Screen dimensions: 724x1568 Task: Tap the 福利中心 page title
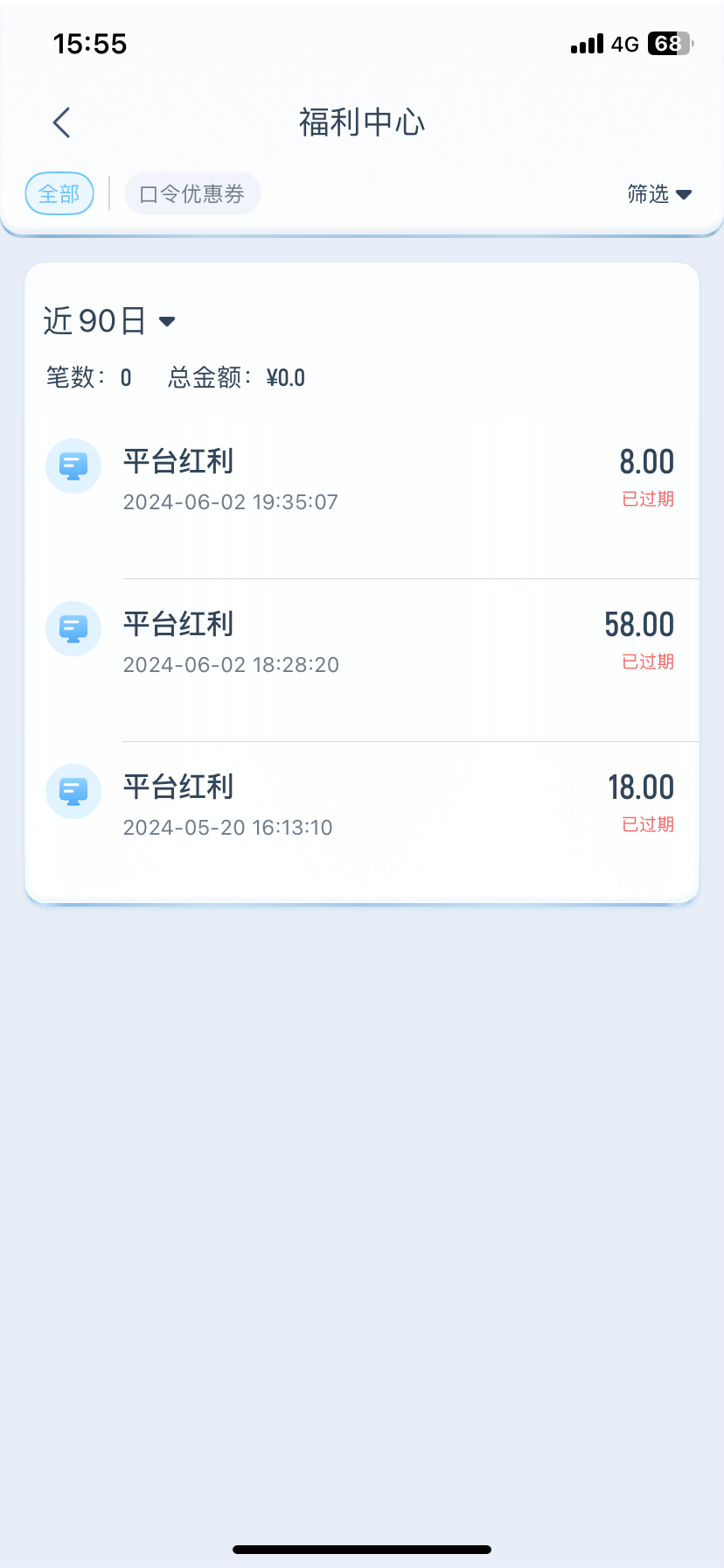(x=362, y=122)
